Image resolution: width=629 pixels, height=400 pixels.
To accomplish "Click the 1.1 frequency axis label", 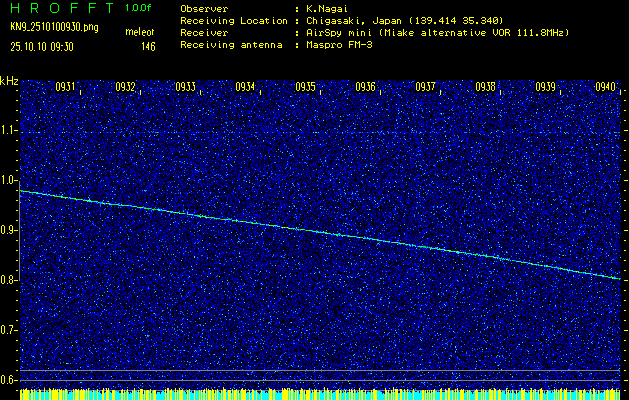I will click(9, 130).
